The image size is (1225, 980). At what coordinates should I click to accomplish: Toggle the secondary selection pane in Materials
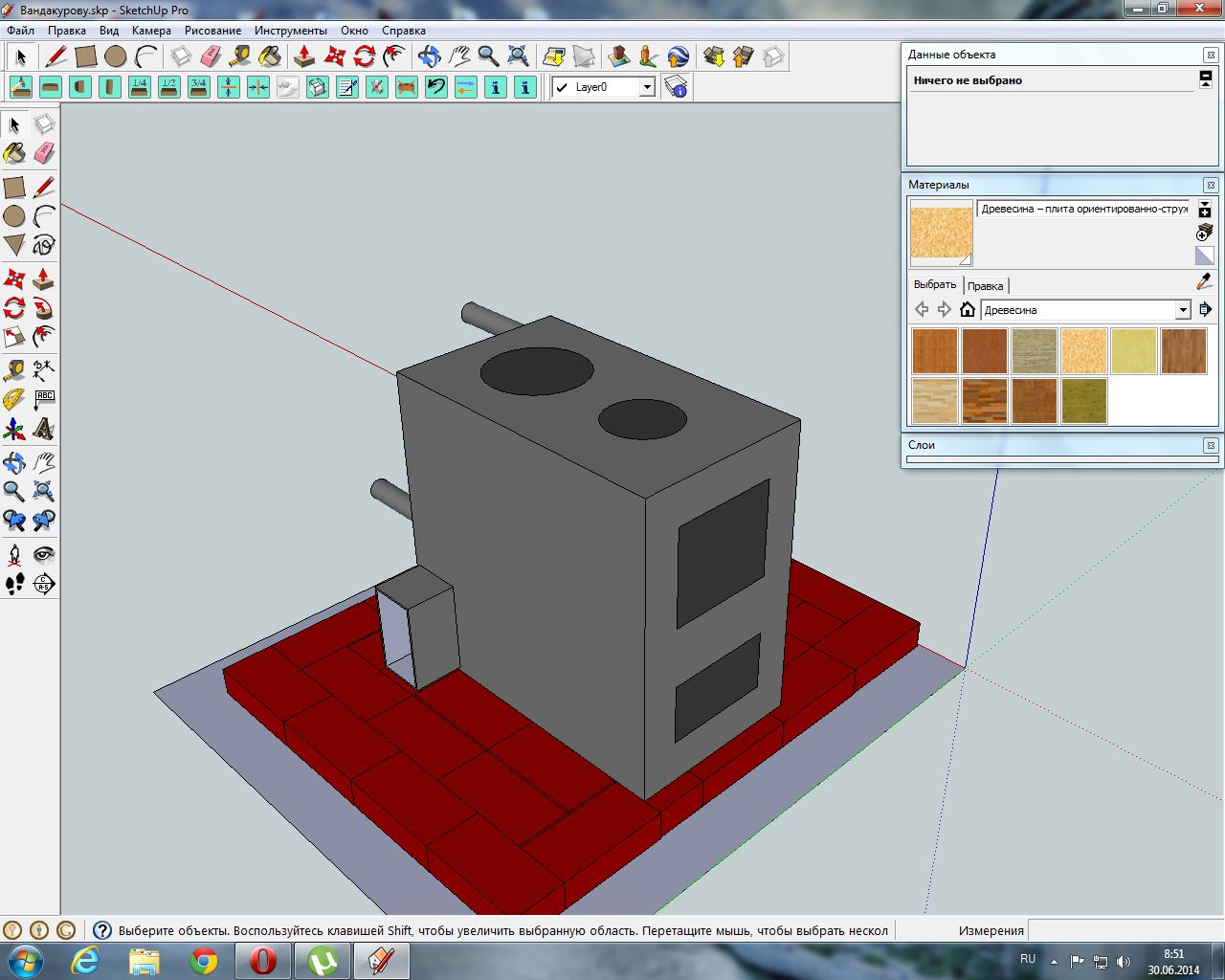click(x=1205, y=209)
